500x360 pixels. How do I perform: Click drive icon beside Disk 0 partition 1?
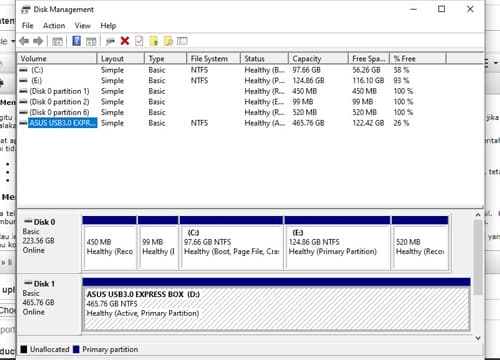[x=24, y=91]
